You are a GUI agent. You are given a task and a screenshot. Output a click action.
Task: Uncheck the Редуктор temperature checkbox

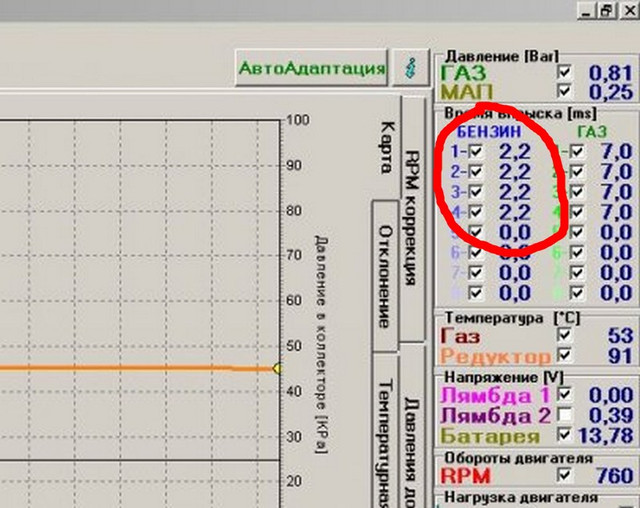coord(567,356)
